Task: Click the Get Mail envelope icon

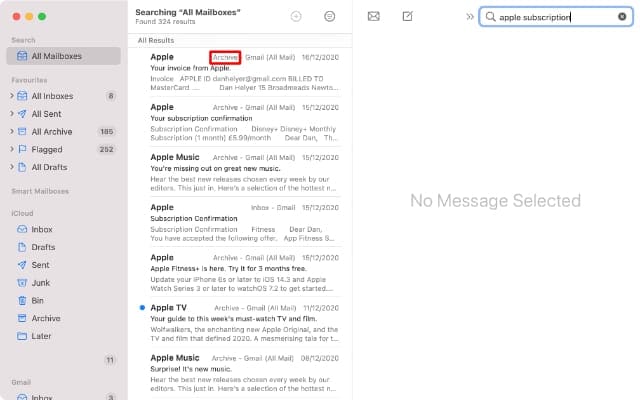Action: (x=374, y=17)
